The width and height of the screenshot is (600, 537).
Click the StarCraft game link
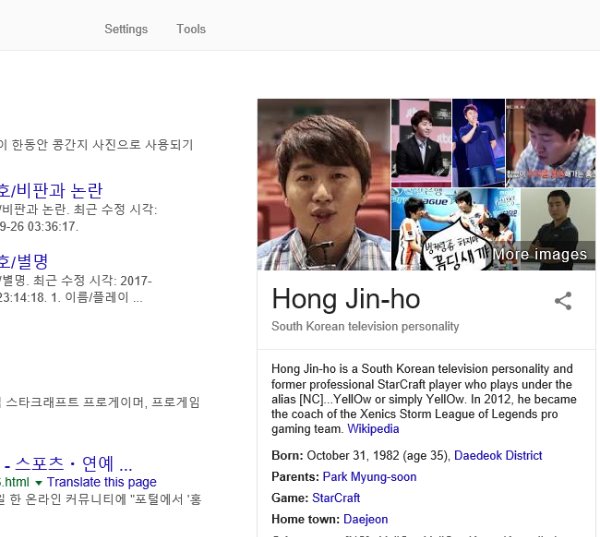click(336, 498)
